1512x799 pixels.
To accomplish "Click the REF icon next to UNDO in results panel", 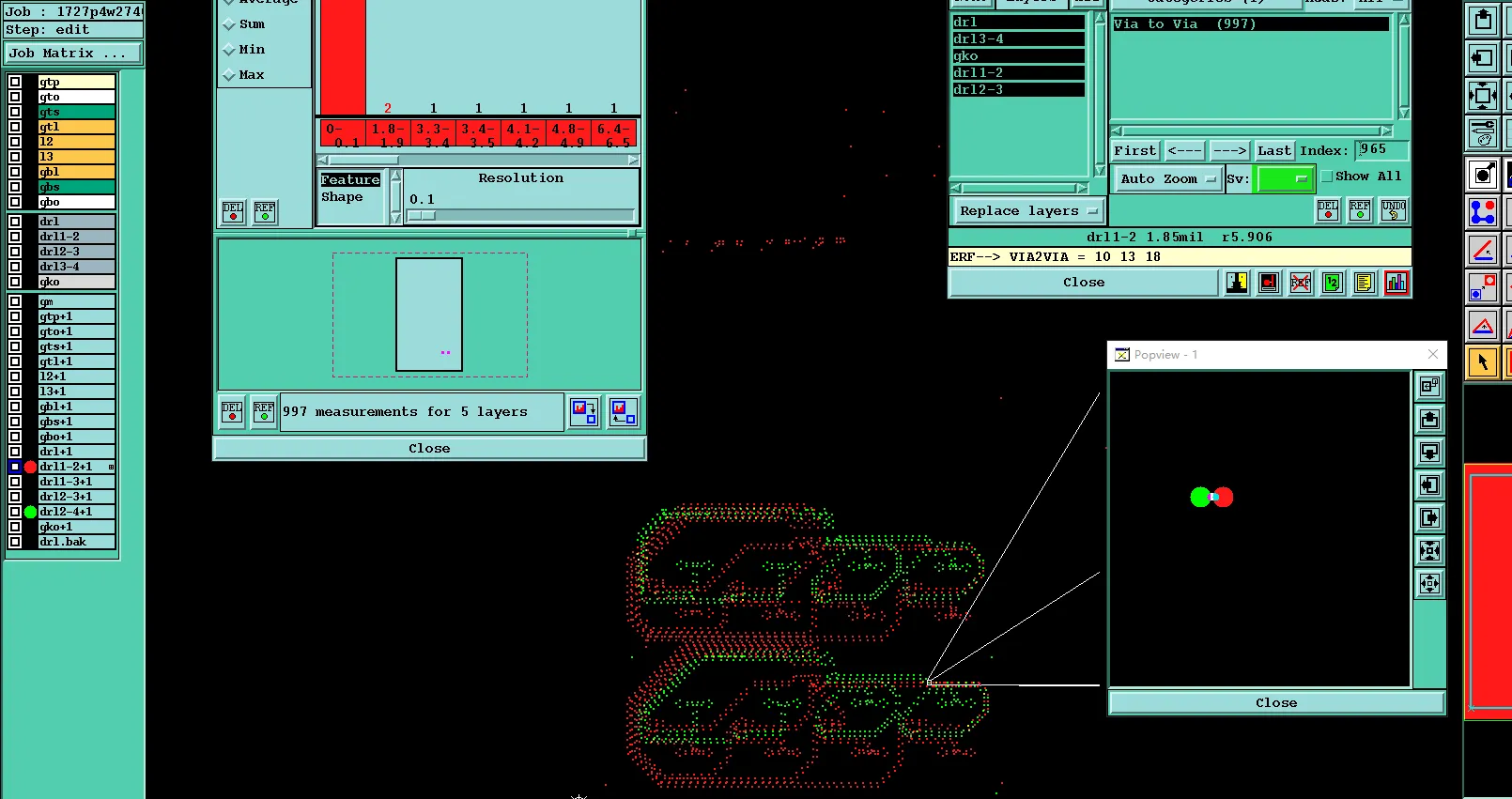I will pyautogui.click(x=1360, y=210).
